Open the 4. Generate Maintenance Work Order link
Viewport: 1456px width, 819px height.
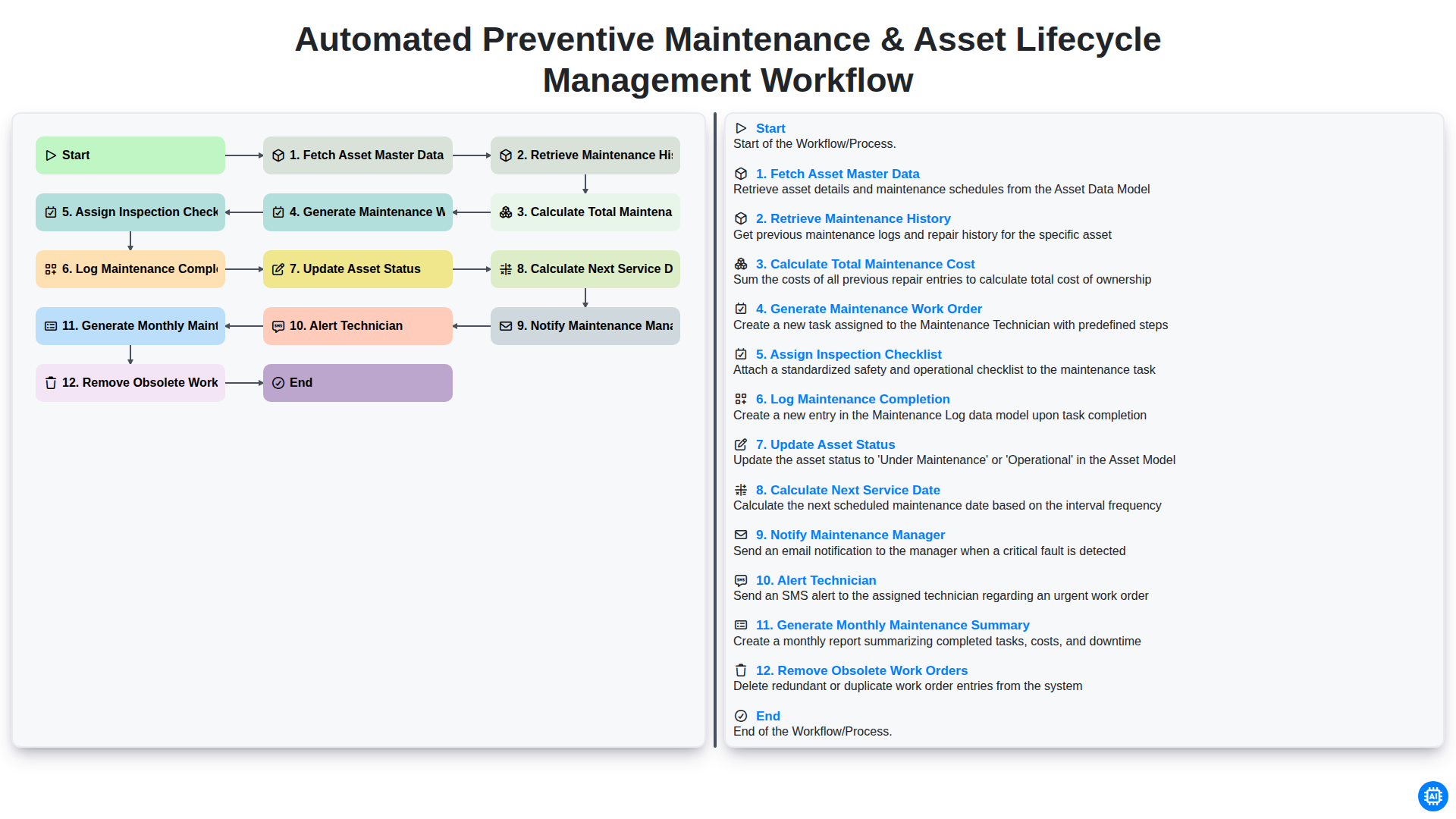(x=868, y=309)
